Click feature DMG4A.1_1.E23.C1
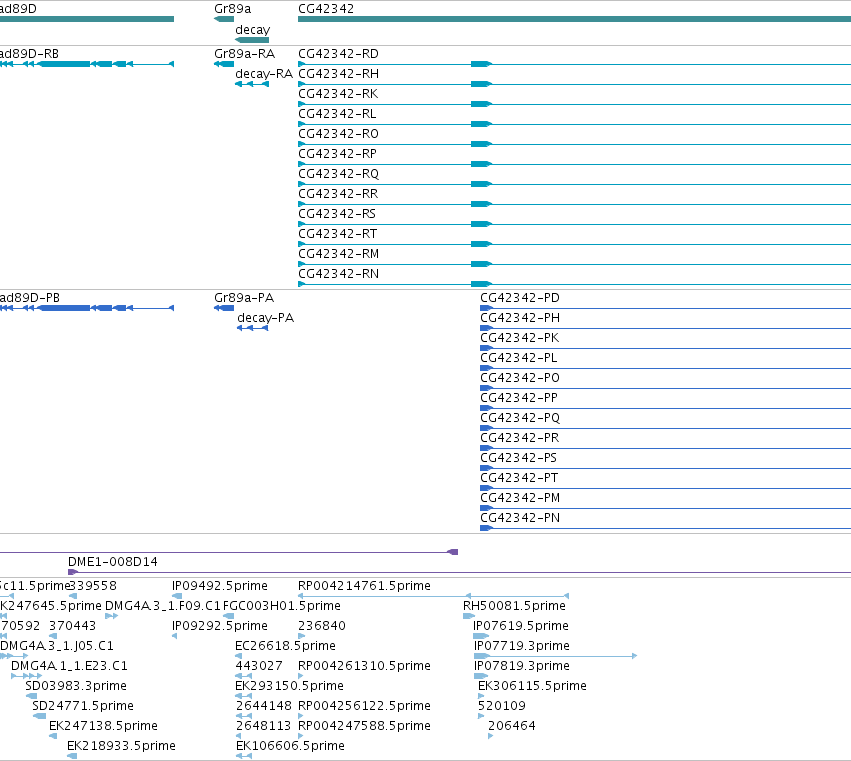Screen dimensions: 851x761 tap(69, 666)
